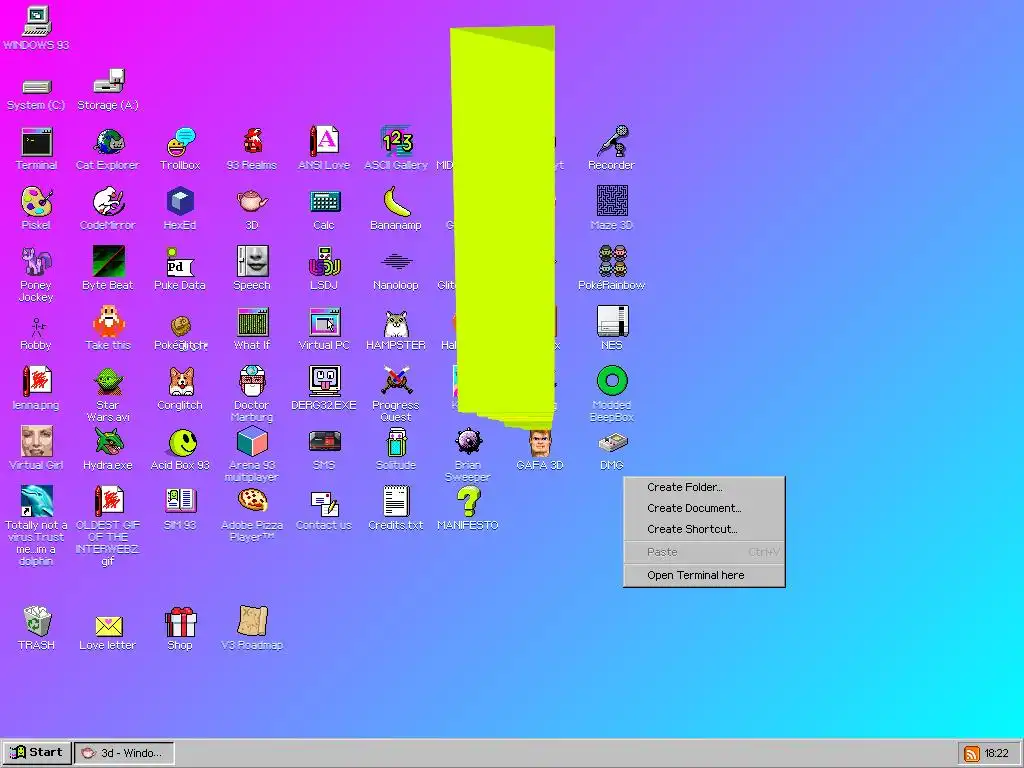Select Open Terminal here
The image size is (1024, 768).
coord(704,575)
